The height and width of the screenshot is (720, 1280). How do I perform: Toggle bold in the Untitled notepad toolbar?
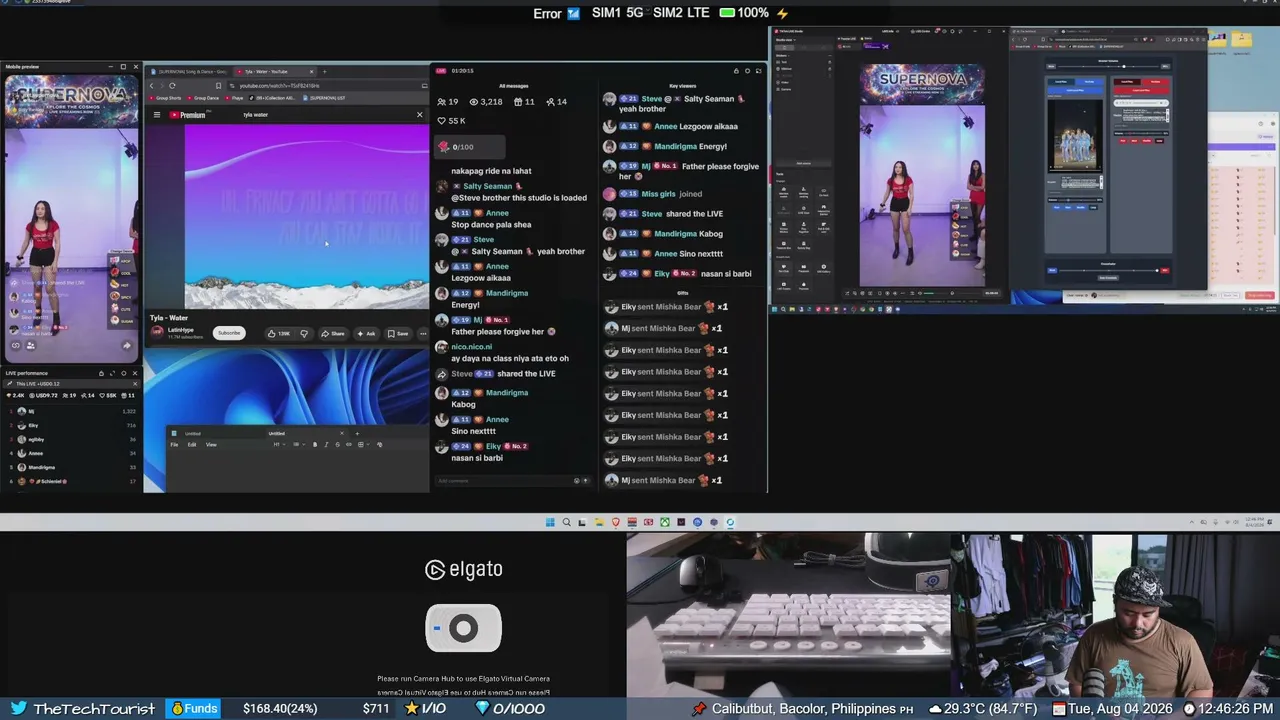(315, 444)
